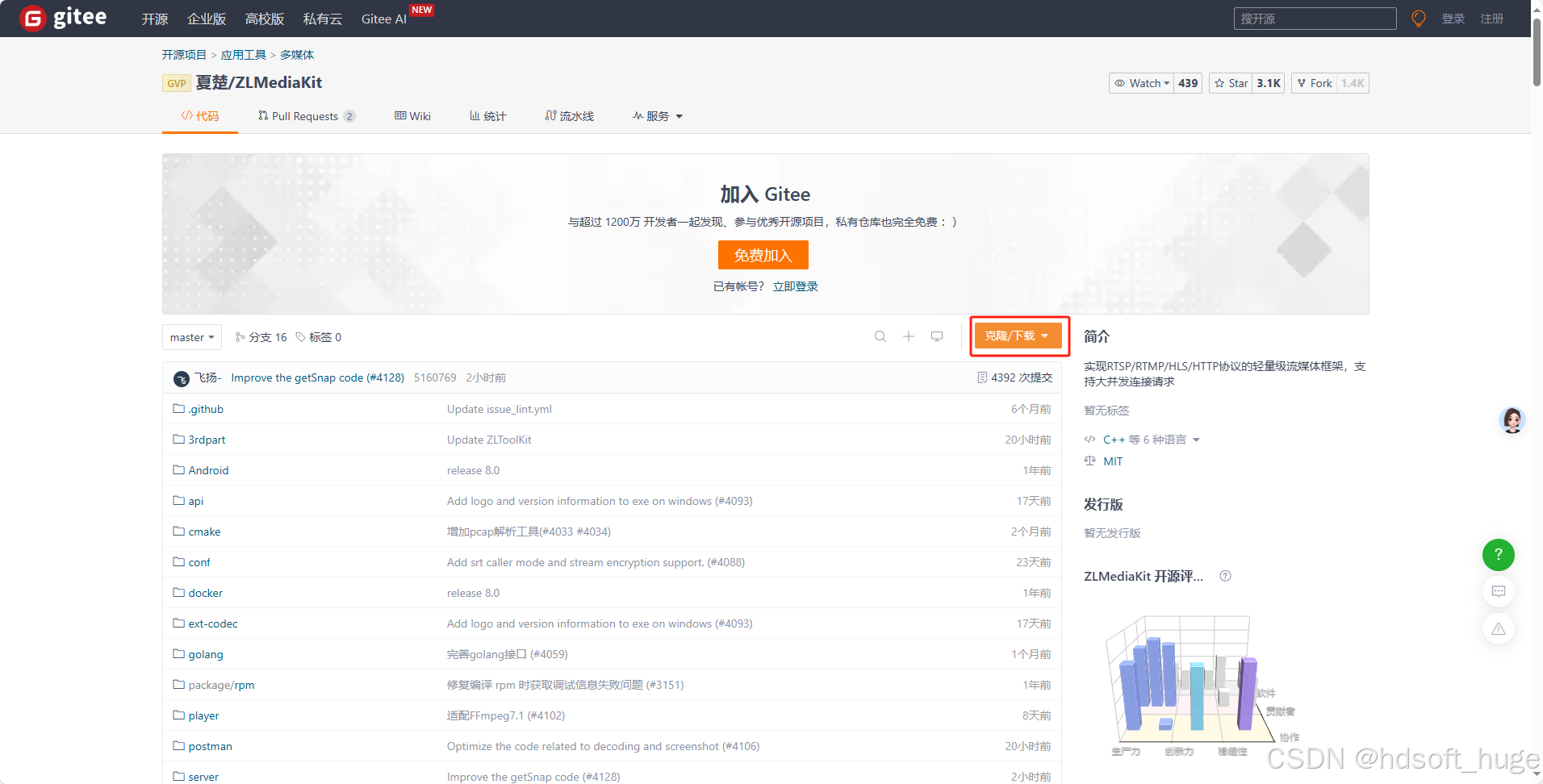Open the master branch selector
Viewport: 1543px width, 784px height.
tap(192, 337)
